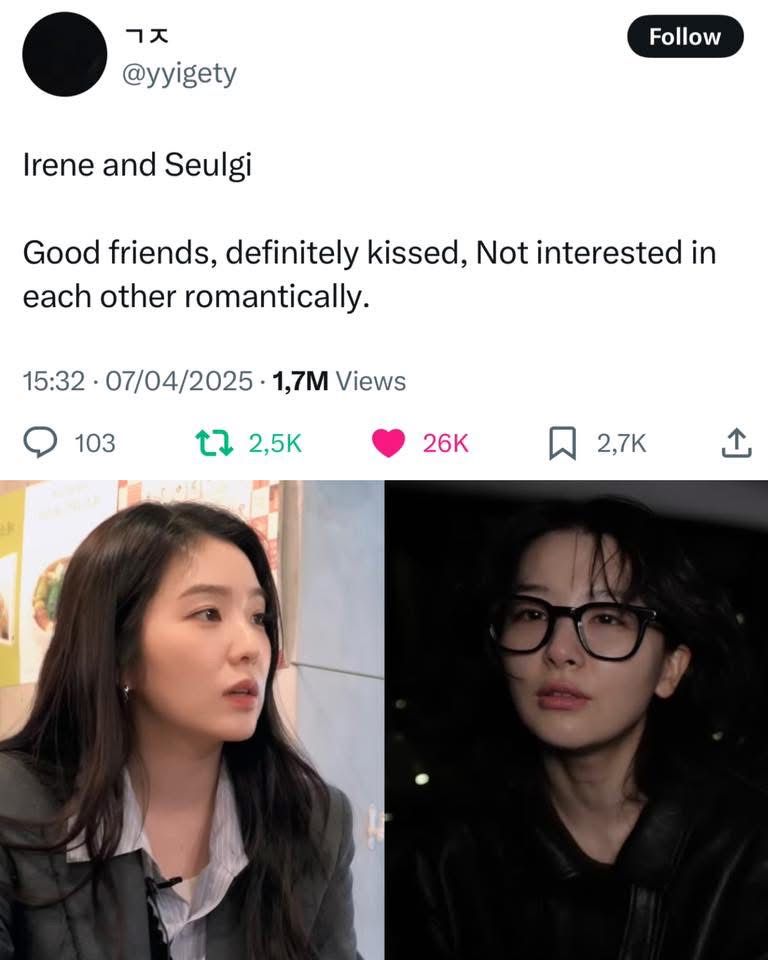Click the 1,7M Views label
This screenshot has height=960, width=768.
(339, 381)
